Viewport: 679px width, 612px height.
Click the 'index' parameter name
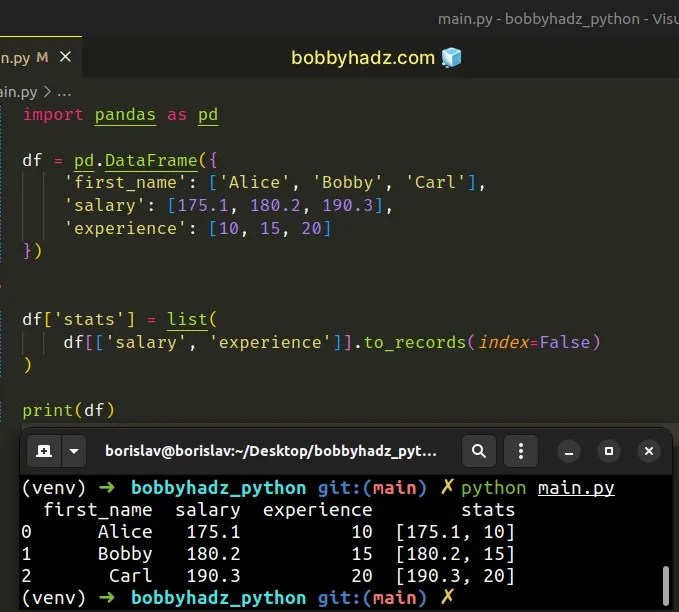pyautogui.click(x=504, y=343)
